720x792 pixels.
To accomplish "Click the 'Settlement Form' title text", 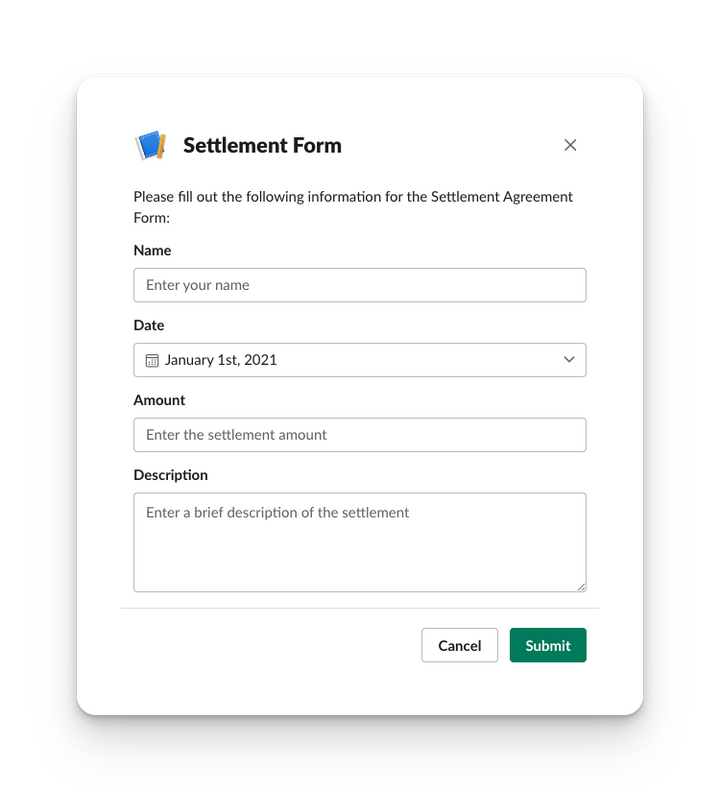I will tap(262, 145).
